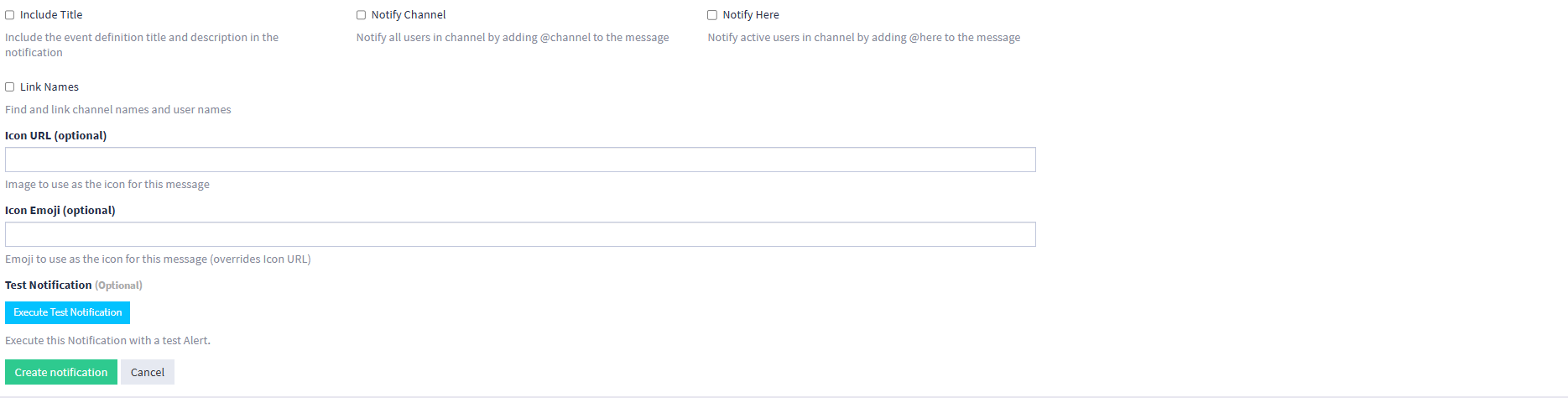Click the "Execute this Notification with a test Alert" text
Screen dimensions: 1568x398
pos(107,341)
